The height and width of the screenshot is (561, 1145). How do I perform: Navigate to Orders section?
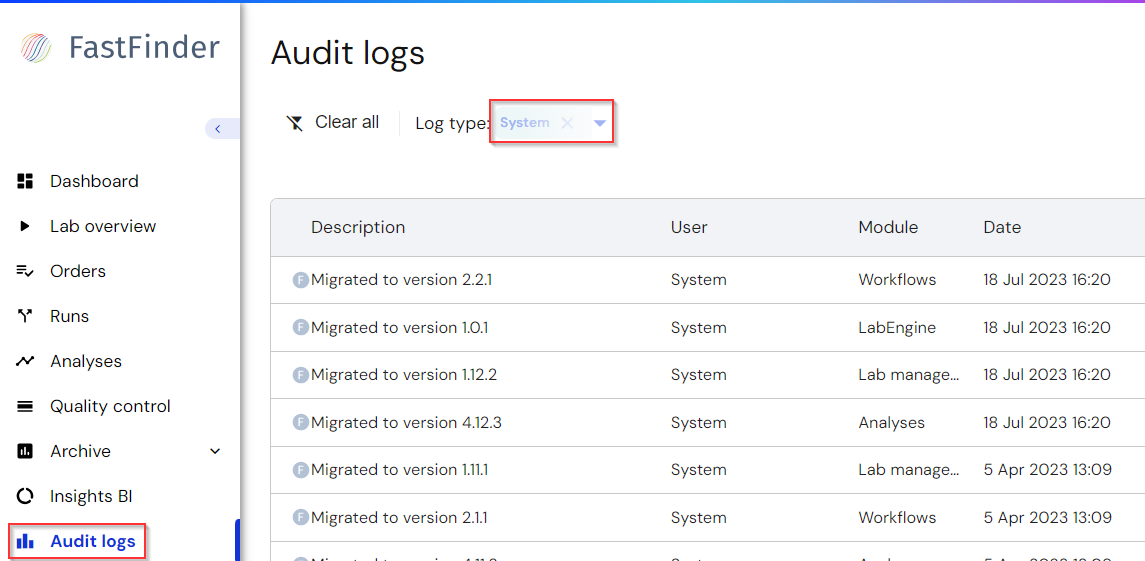[77, 271]
